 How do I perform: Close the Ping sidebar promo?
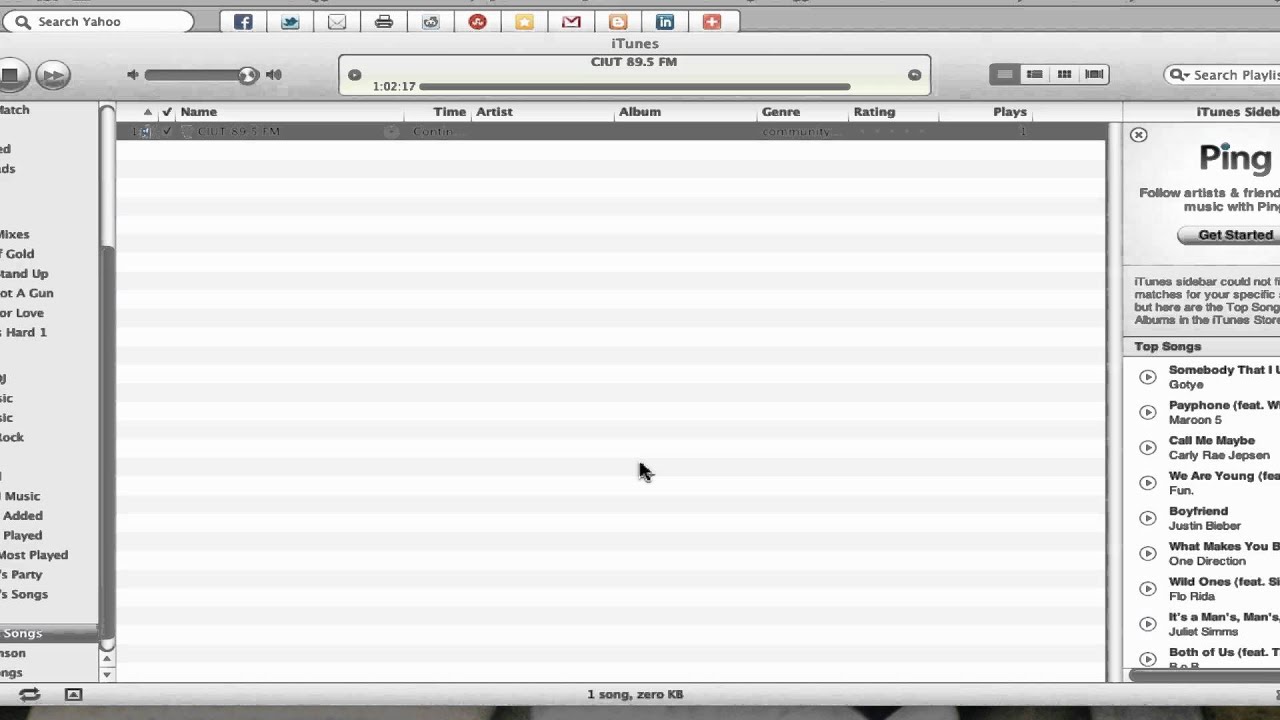coord(1138,135)
